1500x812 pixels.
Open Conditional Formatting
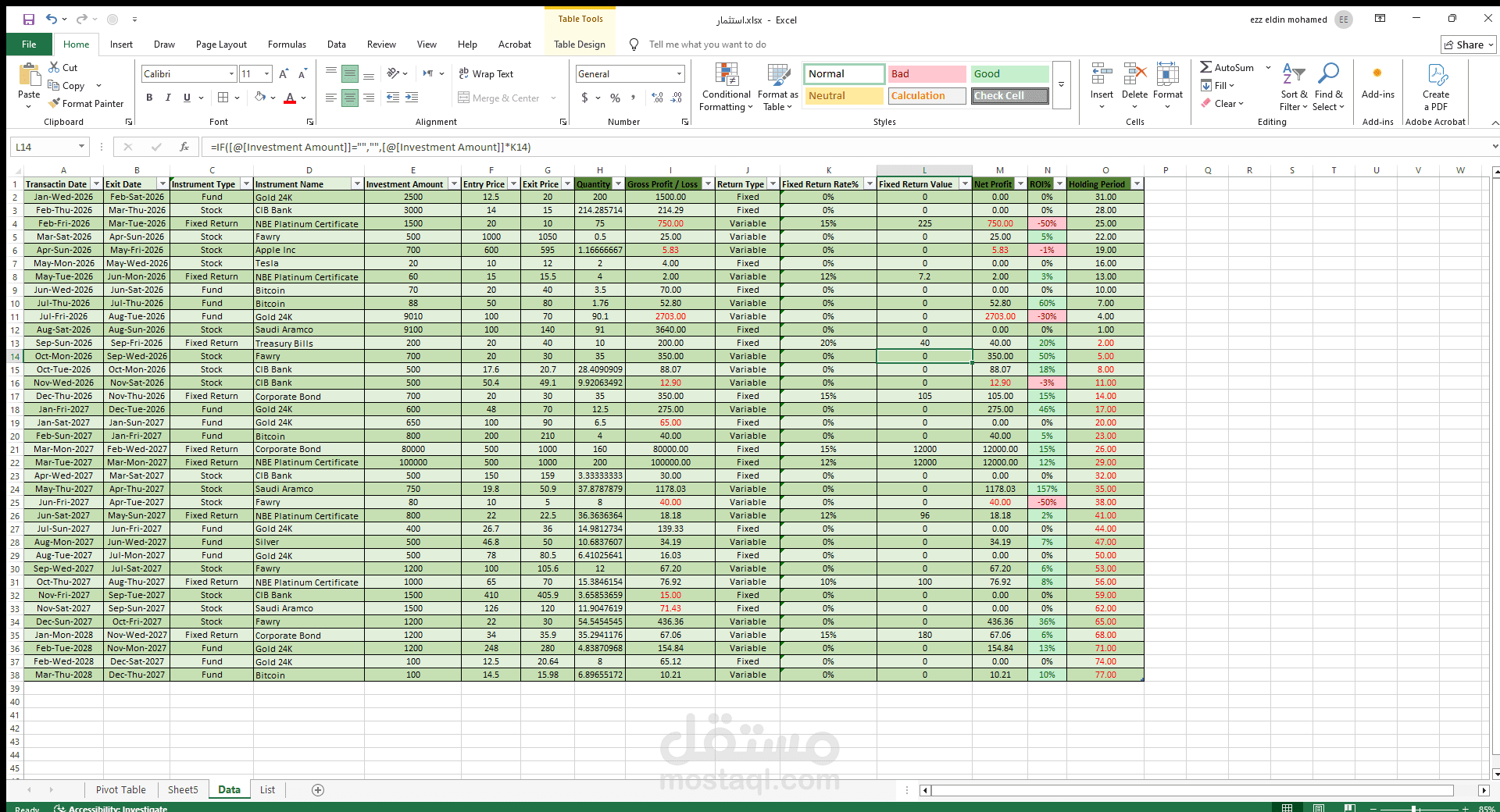click(726, 86)
